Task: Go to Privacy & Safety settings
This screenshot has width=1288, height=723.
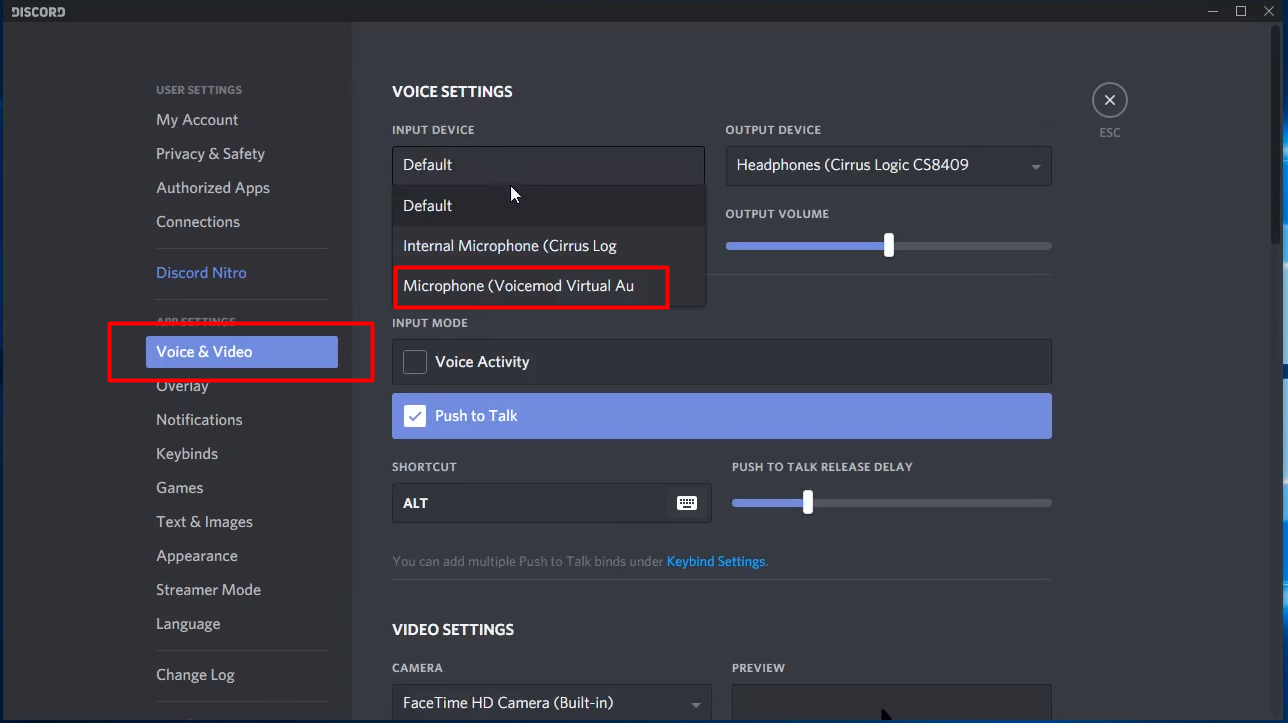Action: click(210, 154)
